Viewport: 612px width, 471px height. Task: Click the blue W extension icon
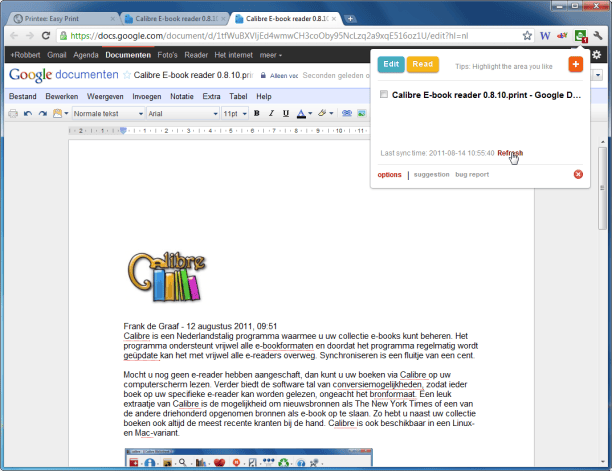click(545, 36)
